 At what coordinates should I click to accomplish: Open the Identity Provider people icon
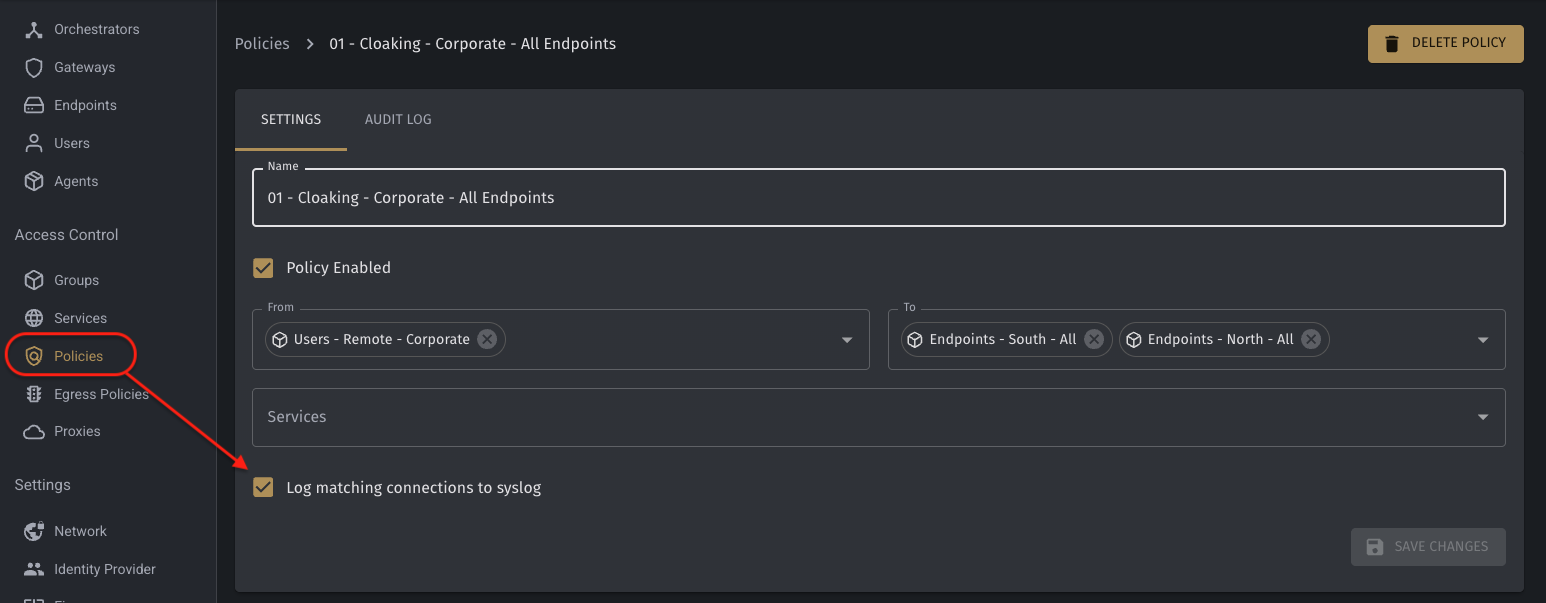(34, 569)
